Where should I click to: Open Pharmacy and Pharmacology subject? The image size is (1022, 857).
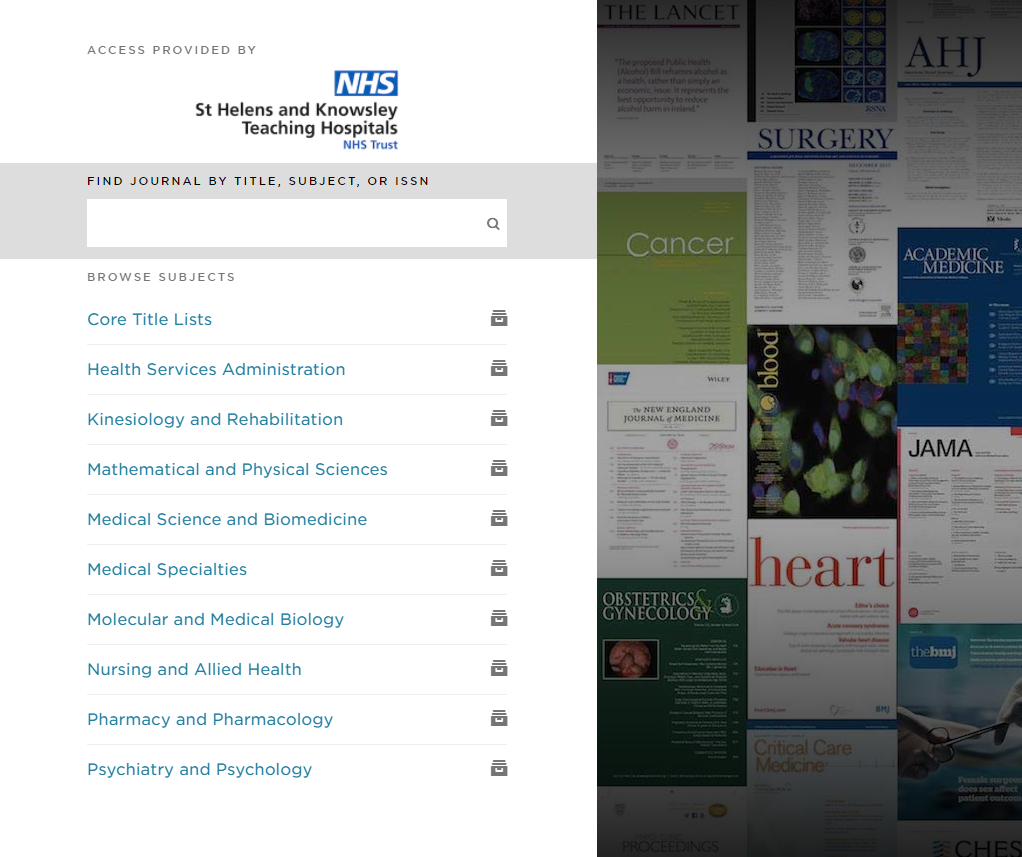click(x=210, y=719)
